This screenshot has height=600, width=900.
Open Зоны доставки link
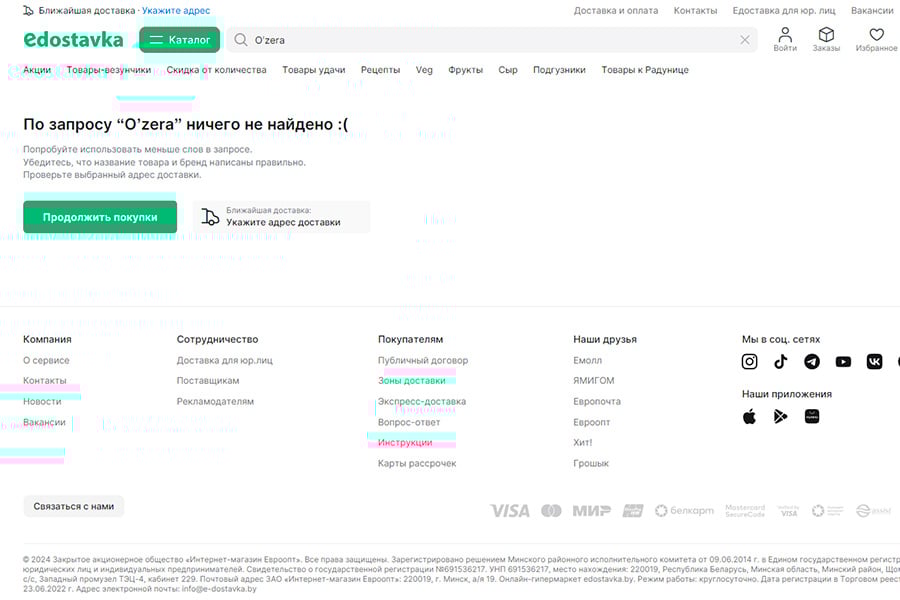[x=411, y=380]
